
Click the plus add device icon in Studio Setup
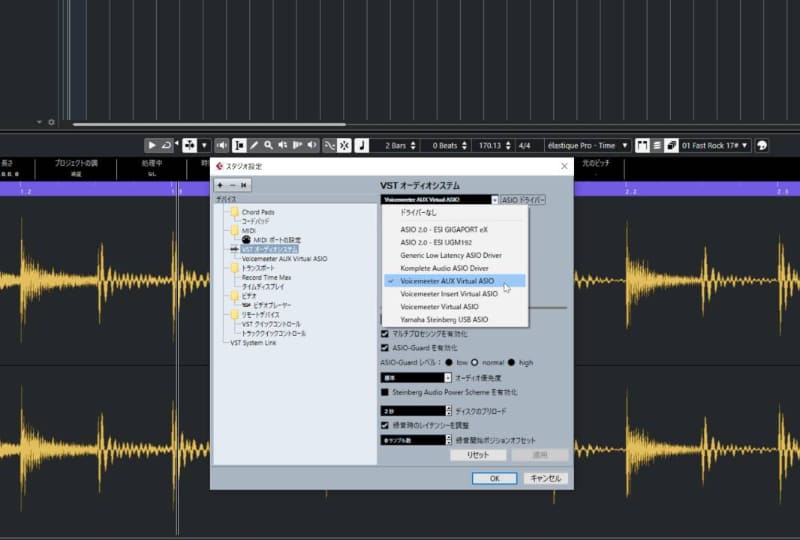coord(220,185)
